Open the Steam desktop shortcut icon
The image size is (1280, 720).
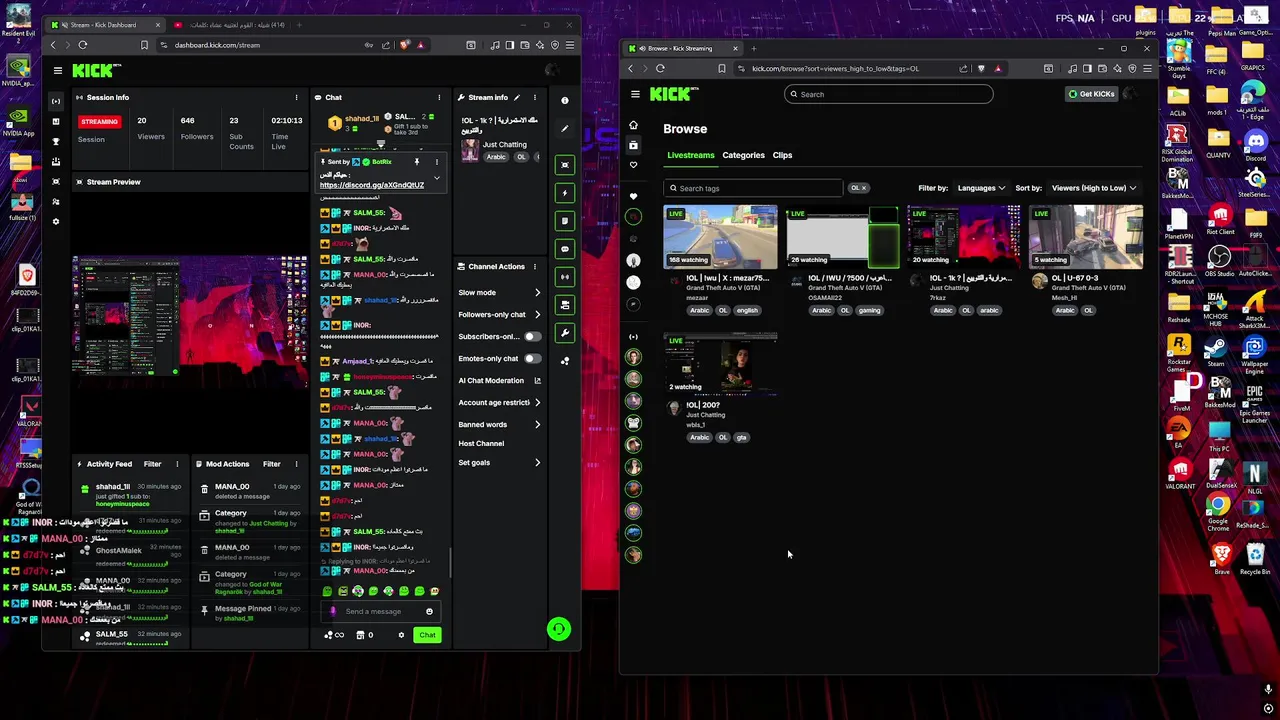pyautogui.click(x=1216, y=352)
